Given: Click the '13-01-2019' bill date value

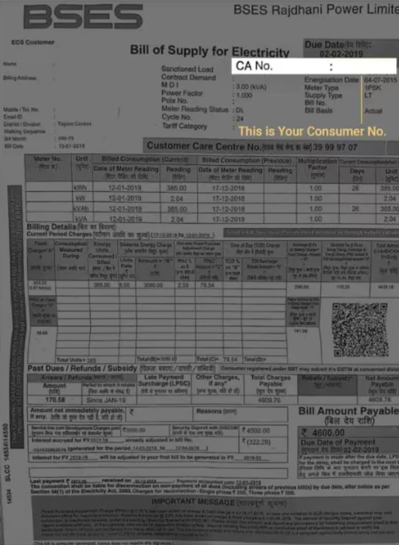Looking at the screenshot, I should (72, 146).
